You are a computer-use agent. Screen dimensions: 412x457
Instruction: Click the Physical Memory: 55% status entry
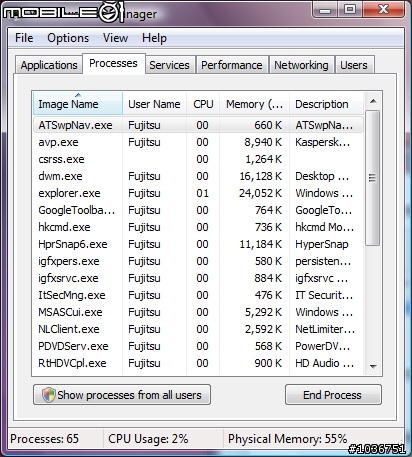287,439
